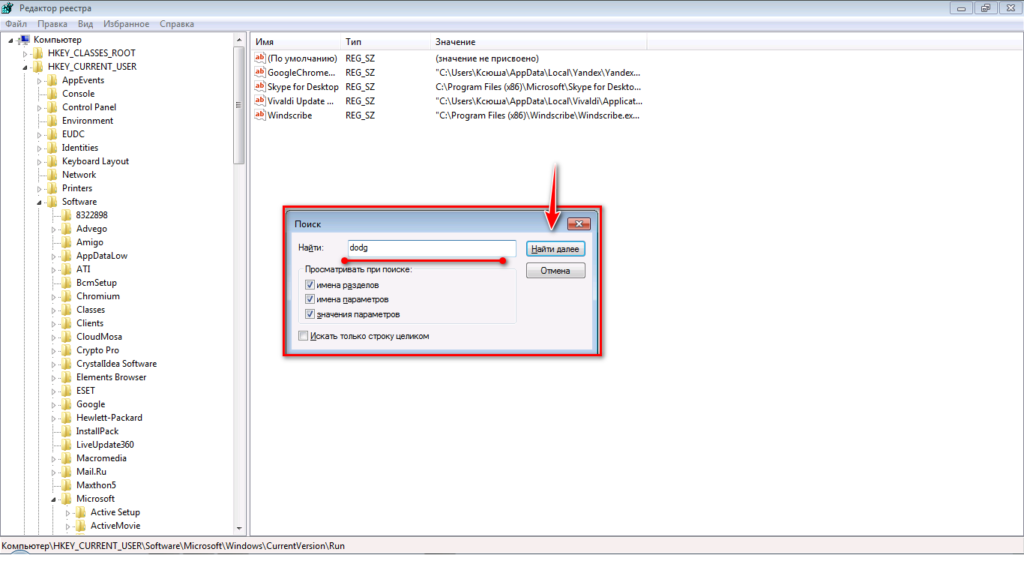Click the Chromium folder icon in tree

point(67,296)
